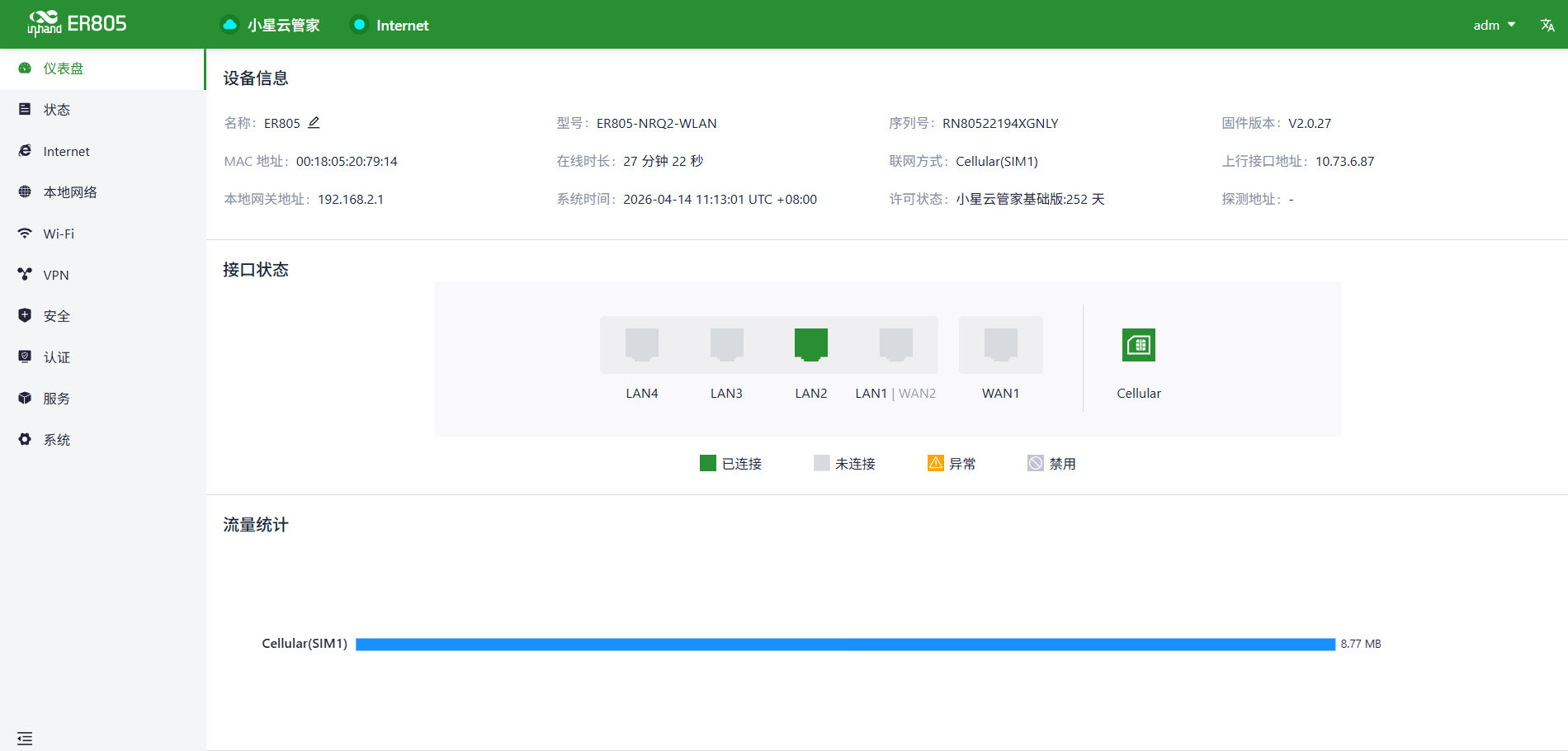Open the 本地网络 menu item
The image size is (1568, 751).
(102, 192)
